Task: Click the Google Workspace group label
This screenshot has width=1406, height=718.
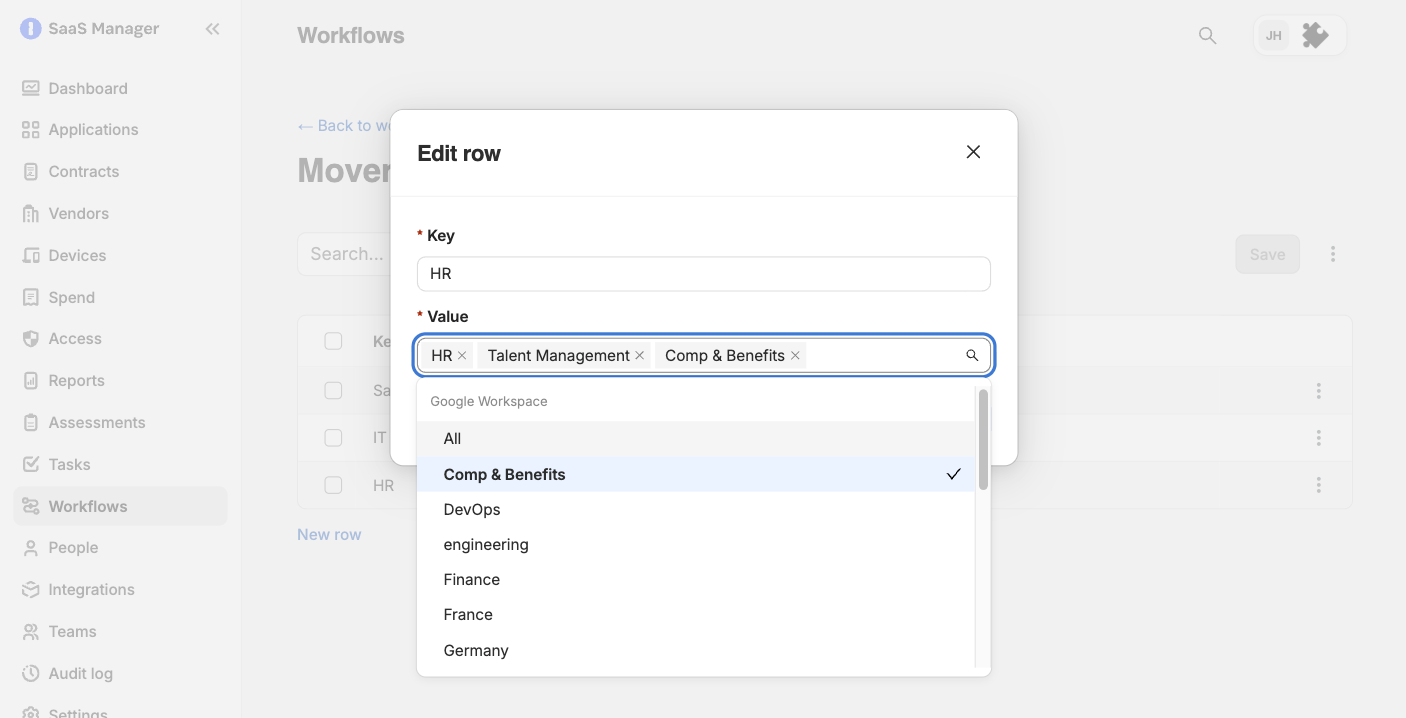Action: coord(488,401)
